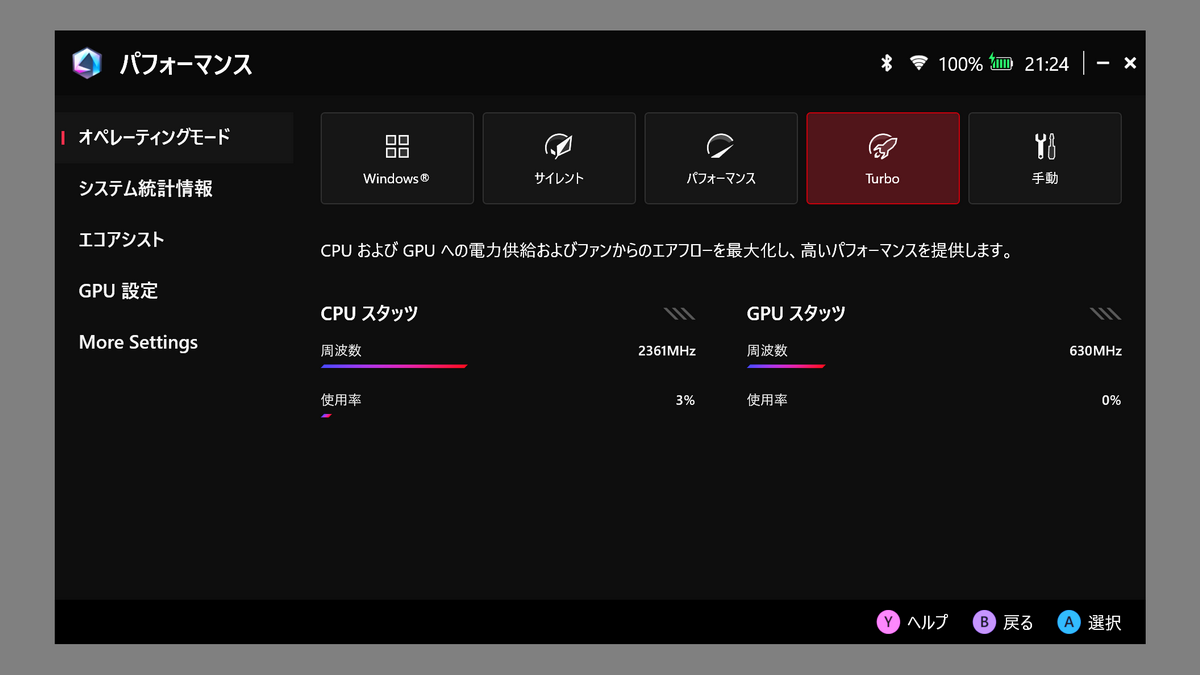Switch to パフォーマンス operating mode
Image resolution: width=1200 pixels, height=675 pixels.
pos(720,158)
